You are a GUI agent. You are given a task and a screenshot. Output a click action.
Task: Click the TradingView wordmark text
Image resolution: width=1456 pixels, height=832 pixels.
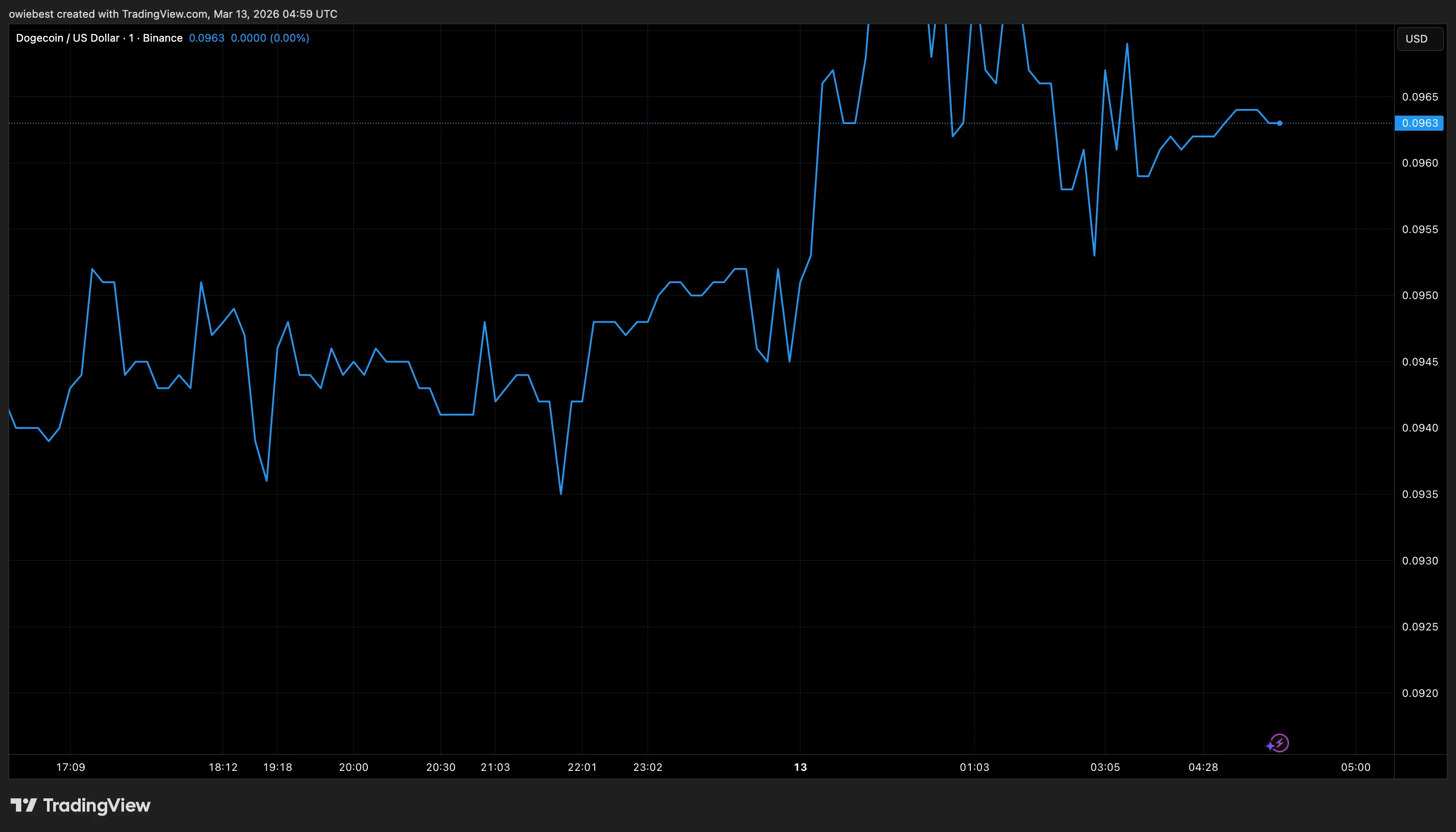point(97,806)
